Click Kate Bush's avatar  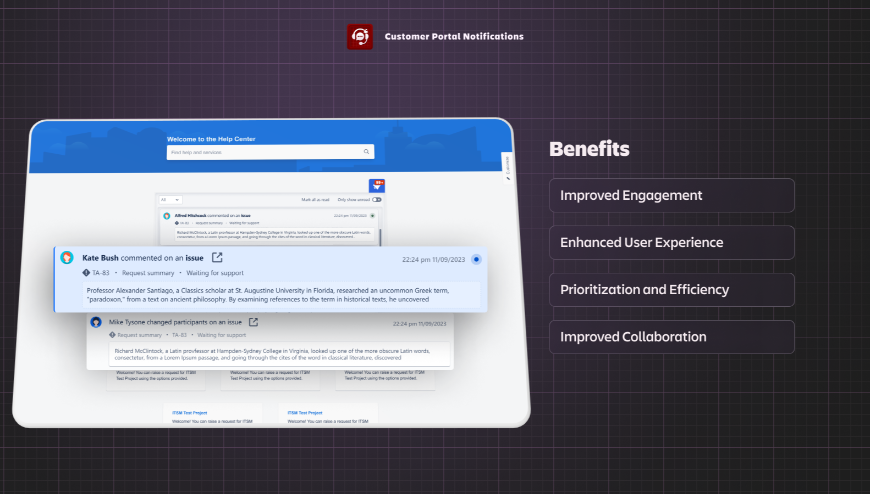(x=67, y=258)
